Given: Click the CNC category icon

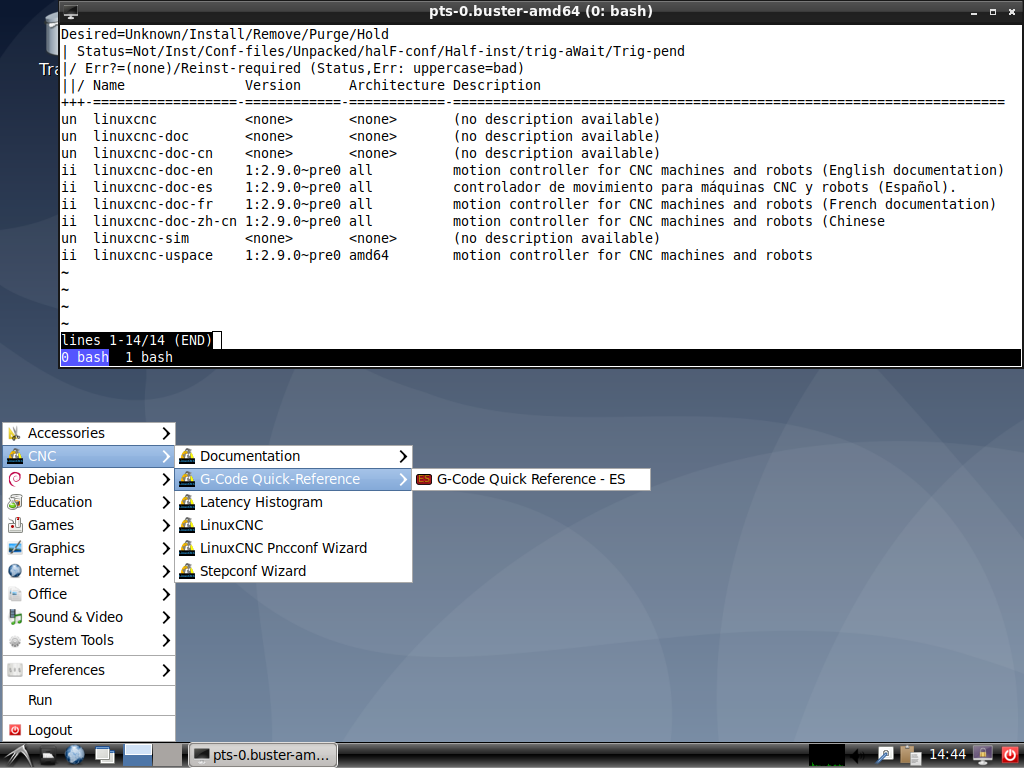Looking at the screenshot, I should pyautogui.click(x=14, y=456).
